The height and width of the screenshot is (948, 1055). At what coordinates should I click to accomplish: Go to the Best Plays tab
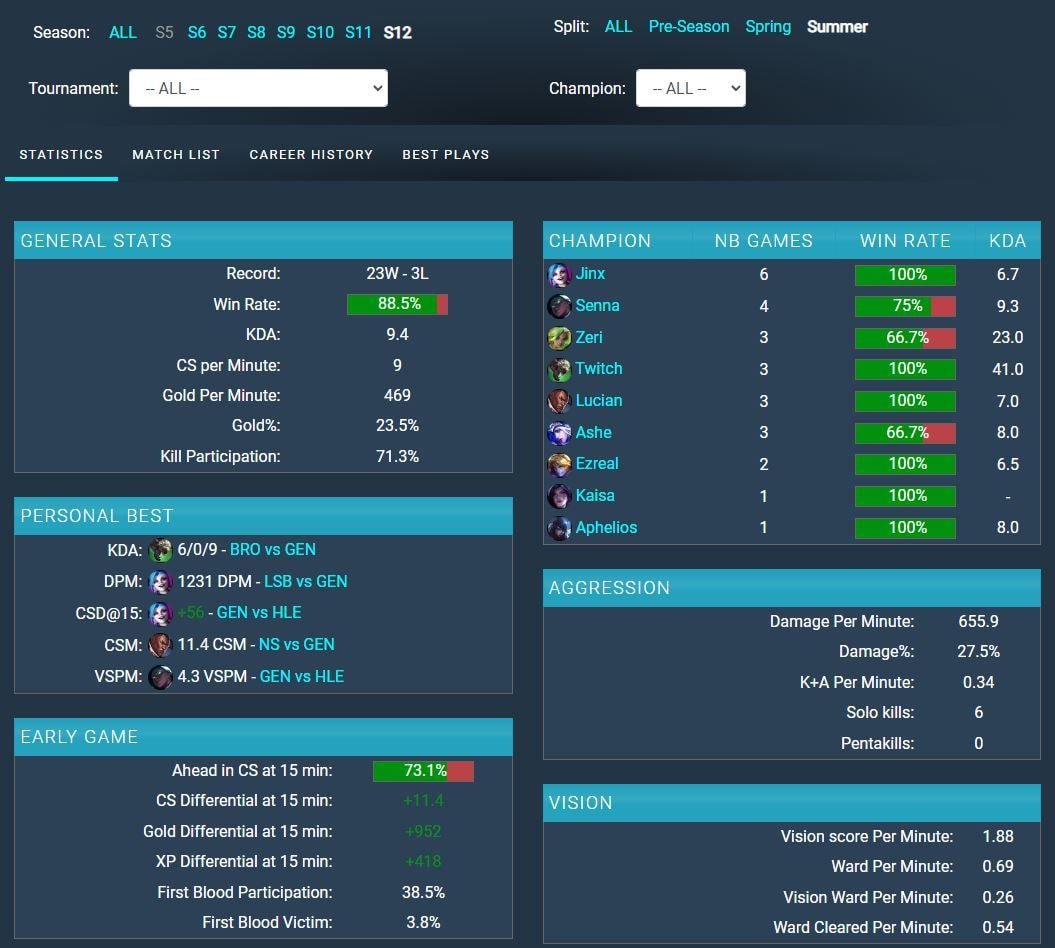click(x=446, y=155)
